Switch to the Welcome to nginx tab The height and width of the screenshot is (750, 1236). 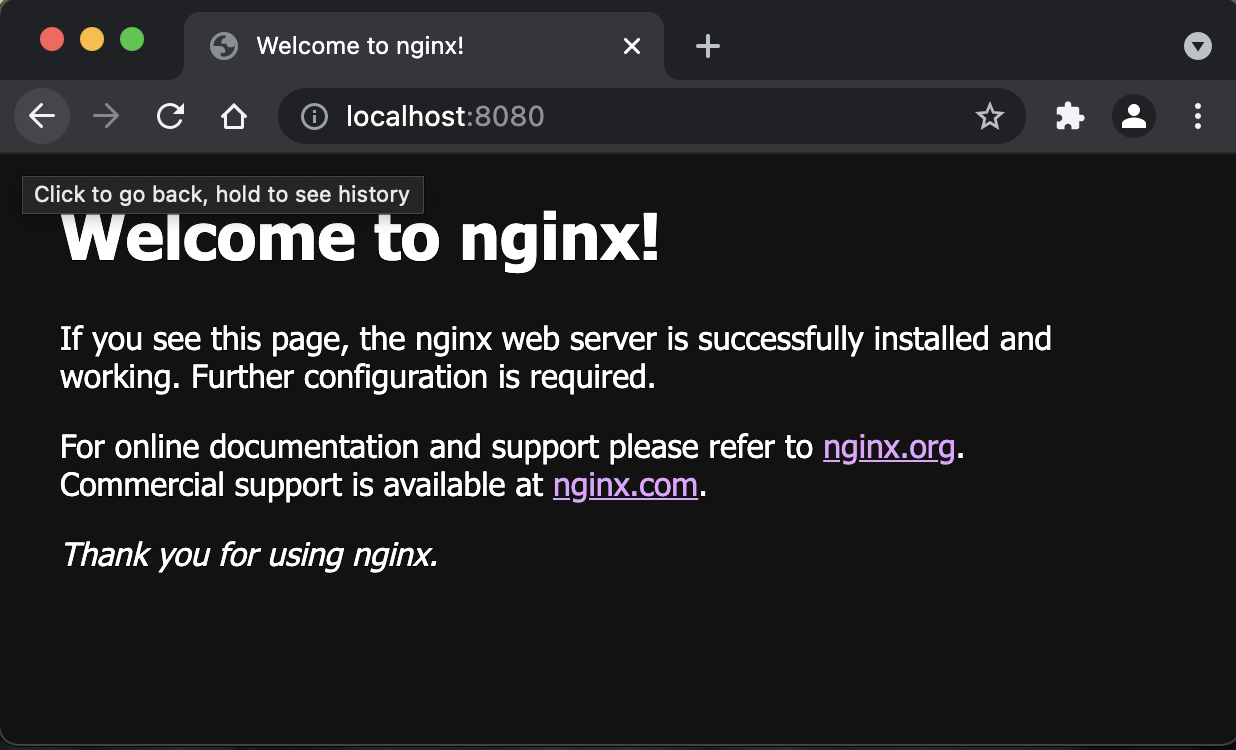(x=400, y=45)
